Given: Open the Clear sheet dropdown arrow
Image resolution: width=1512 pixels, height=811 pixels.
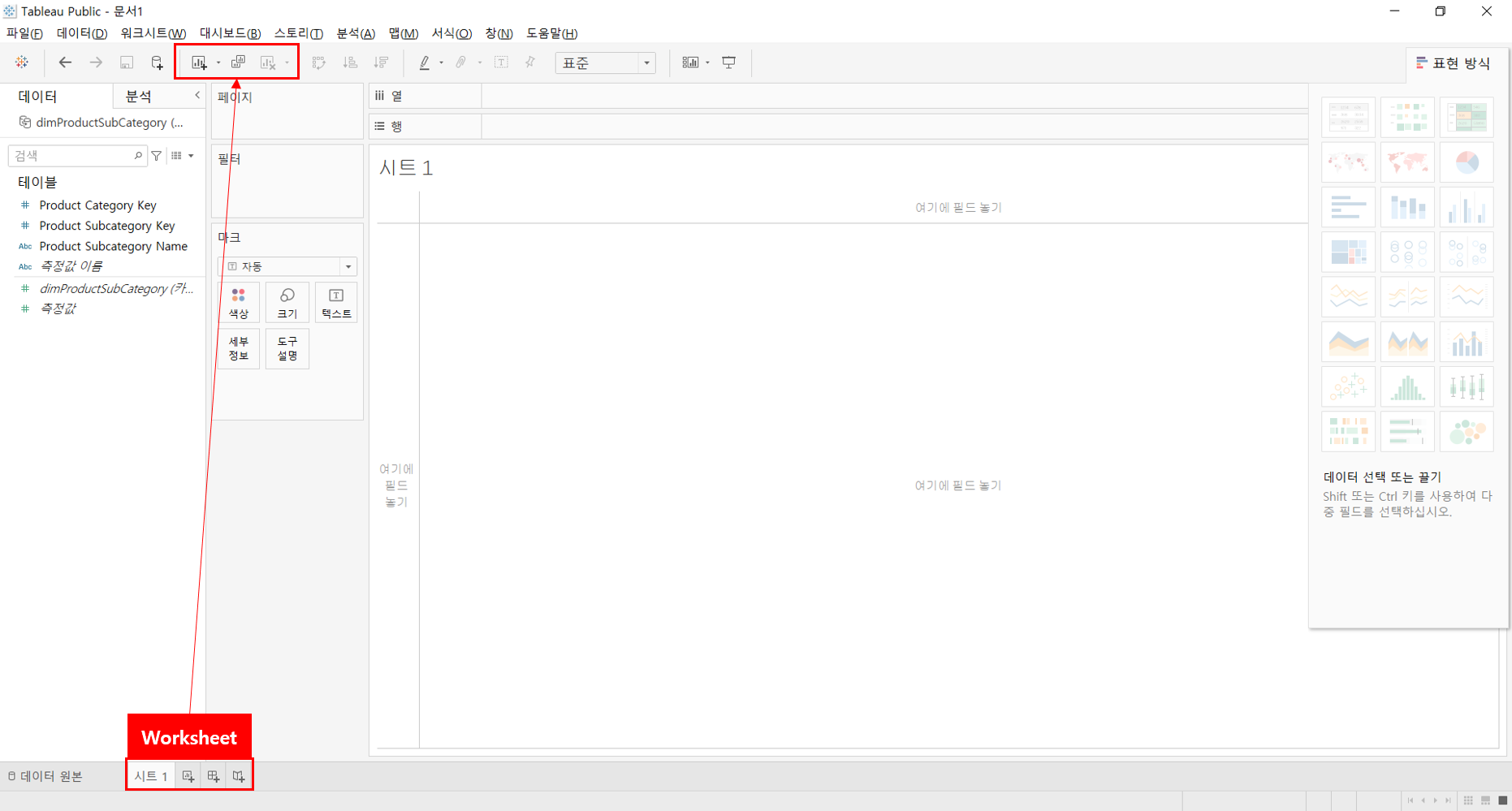Looking at the screenshot, I should pos(287,63).
